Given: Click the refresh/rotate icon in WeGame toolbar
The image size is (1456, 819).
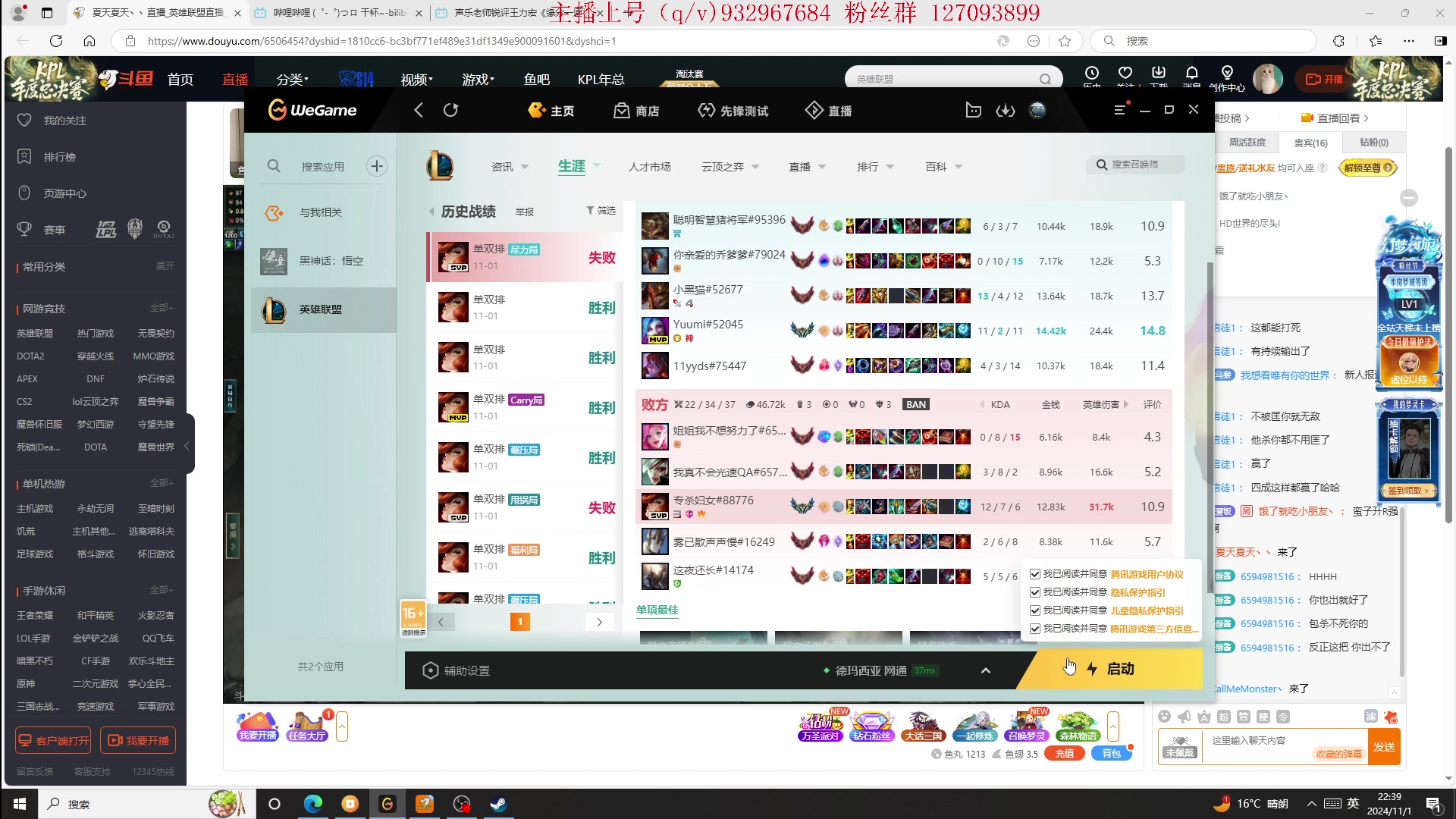Looking at the screenshot, I should [451, 110].
